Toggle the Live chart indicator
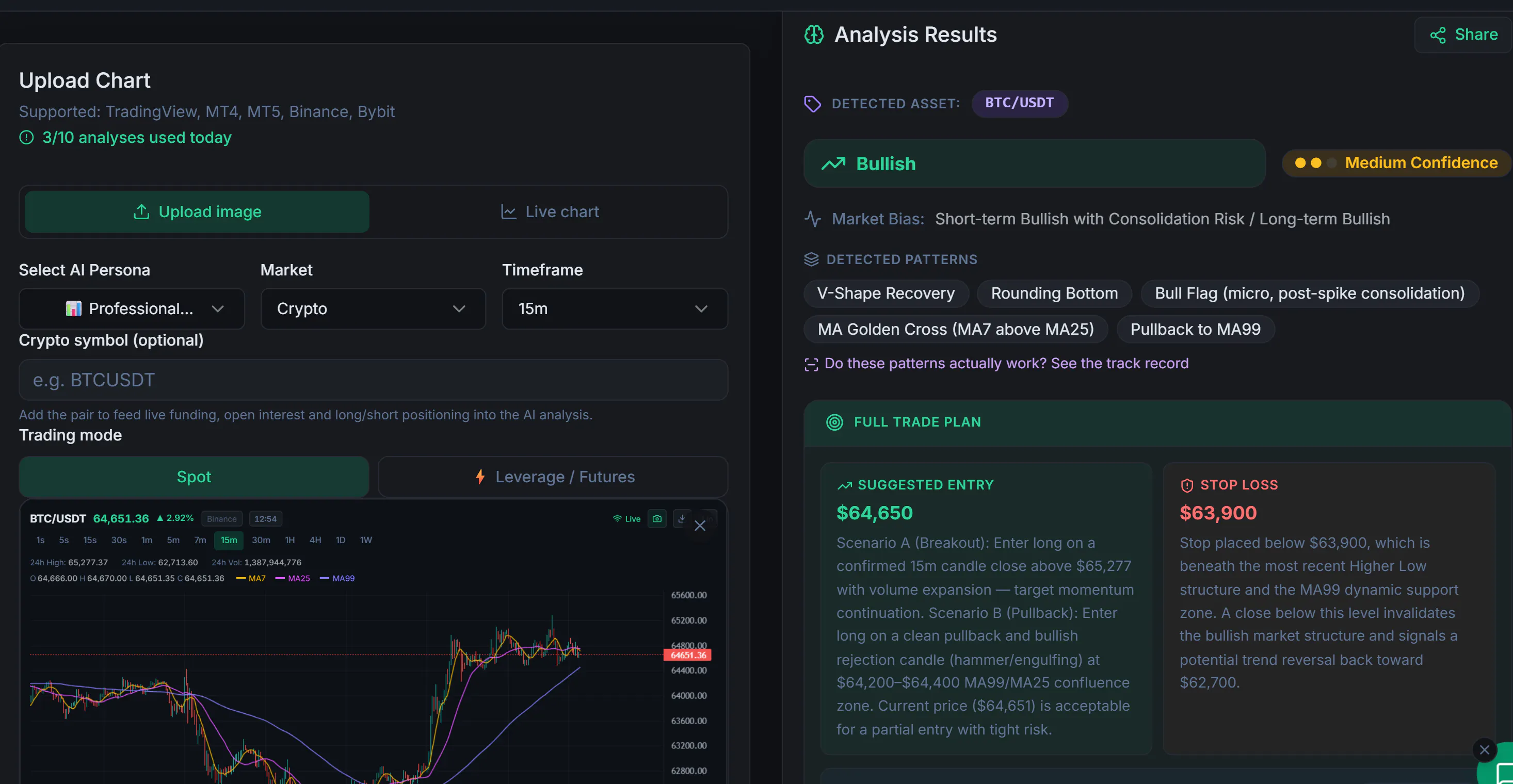 click(x=626, y=519)
